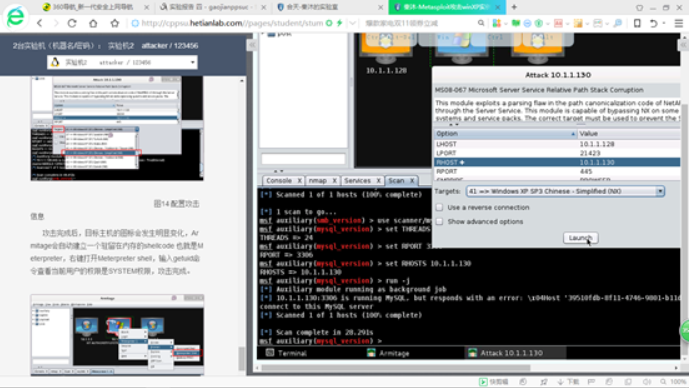This screenshot has width=693, height=388.
Task: Click the green book extension icon
Action: tap(516, 23)
